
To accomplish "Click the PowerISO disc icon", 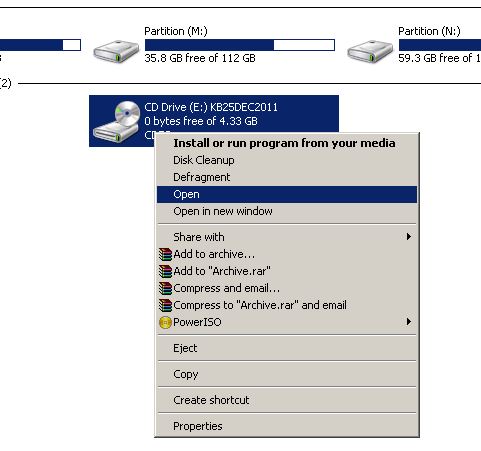I will (x=165, y=322).
